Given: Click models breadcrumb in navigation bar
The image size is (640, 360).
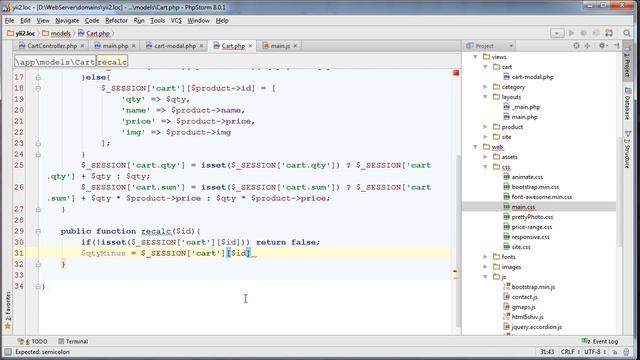Looking at the screenshot, I should tap(56, 33).
